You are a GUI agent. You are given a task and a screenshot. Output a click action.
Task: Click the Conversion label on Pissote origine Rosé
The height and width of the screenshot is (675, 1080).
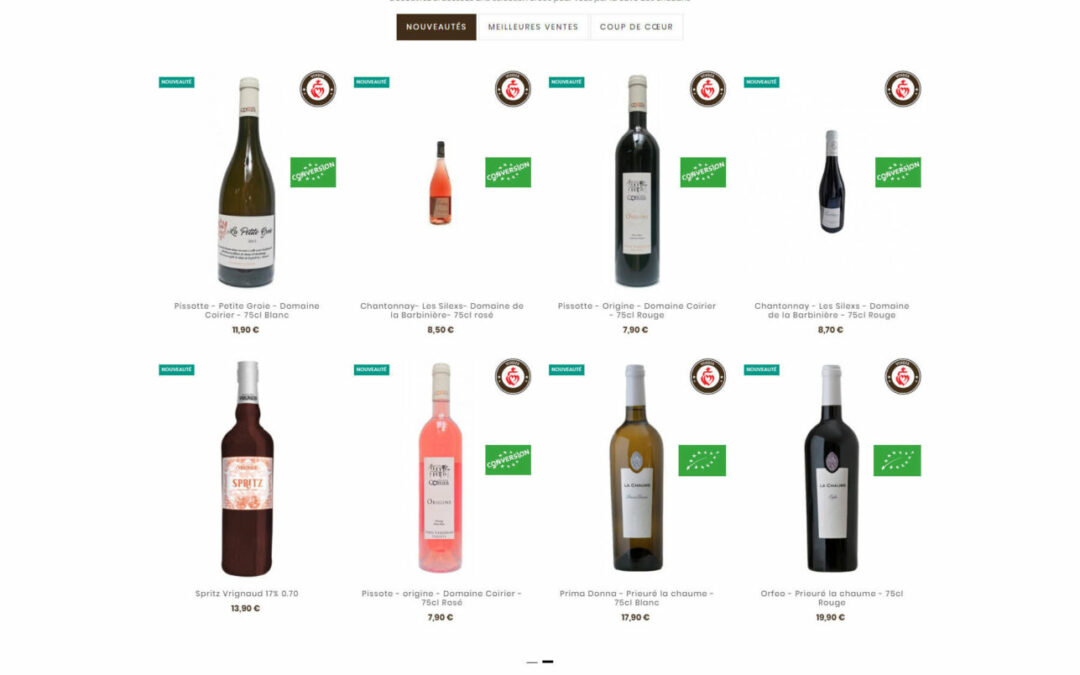click(x=508, y=460)
